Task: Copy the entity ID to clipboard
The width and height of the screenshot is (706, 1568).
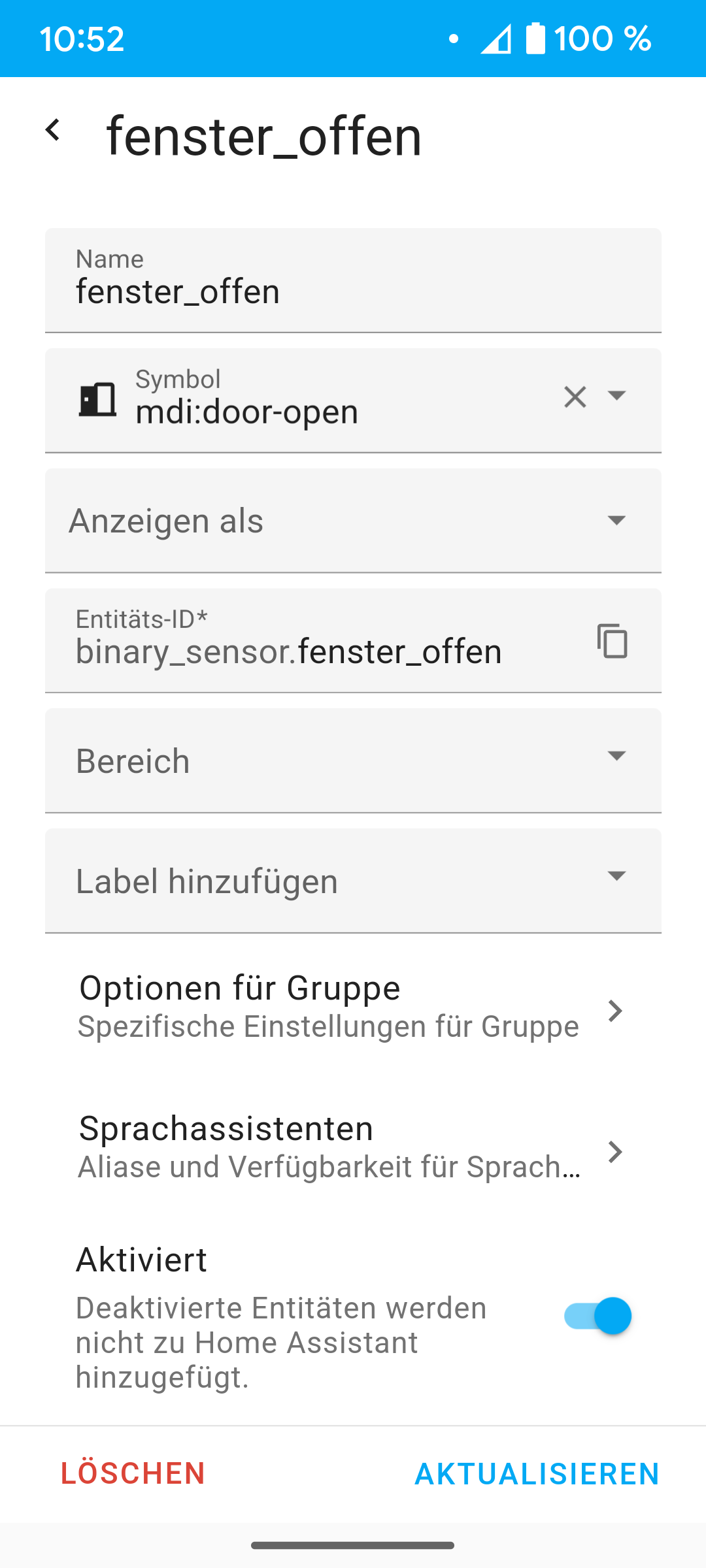Action: click(x=613, y=641)
